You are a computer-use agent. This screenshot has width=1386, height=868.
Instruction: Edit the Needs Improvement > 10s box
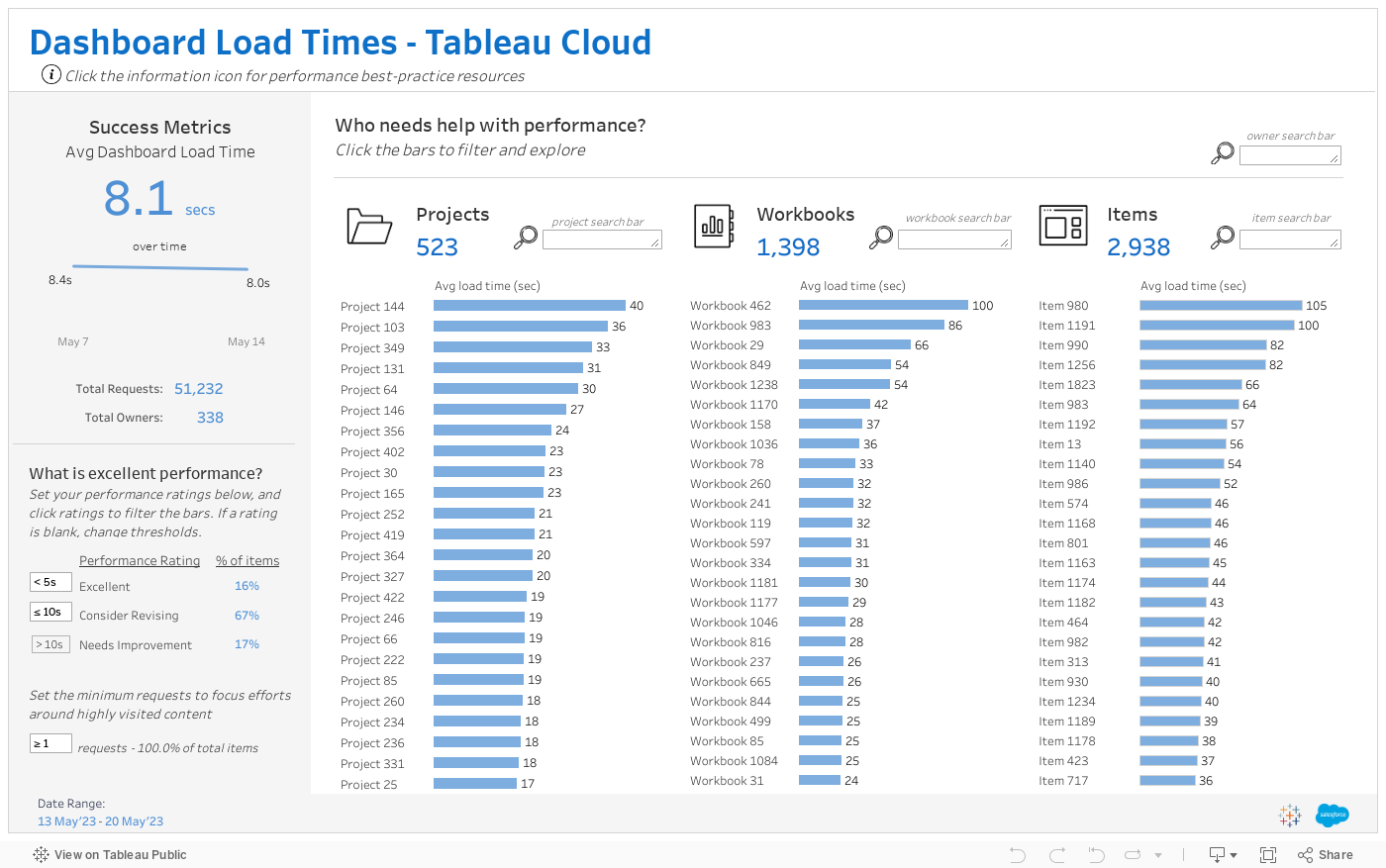[50, 644]
